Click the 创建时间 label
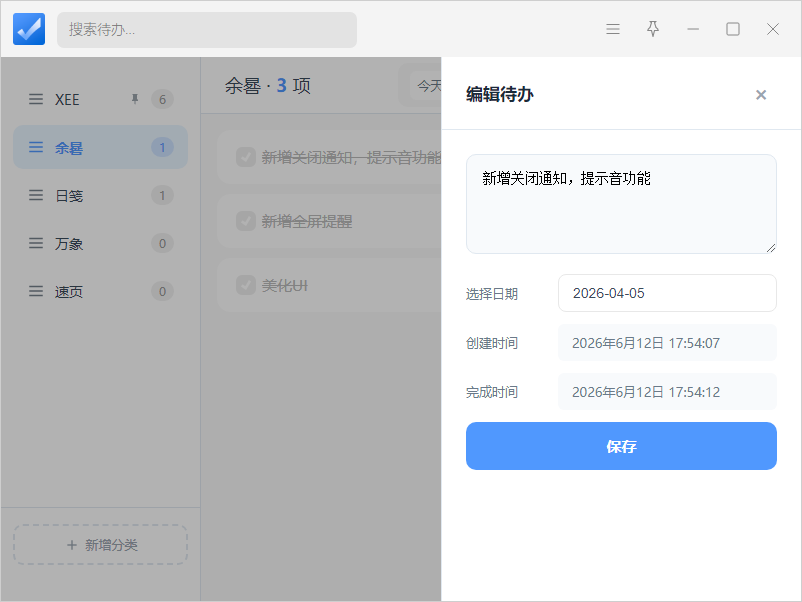The image size is (802, 602). pos(492,343)
